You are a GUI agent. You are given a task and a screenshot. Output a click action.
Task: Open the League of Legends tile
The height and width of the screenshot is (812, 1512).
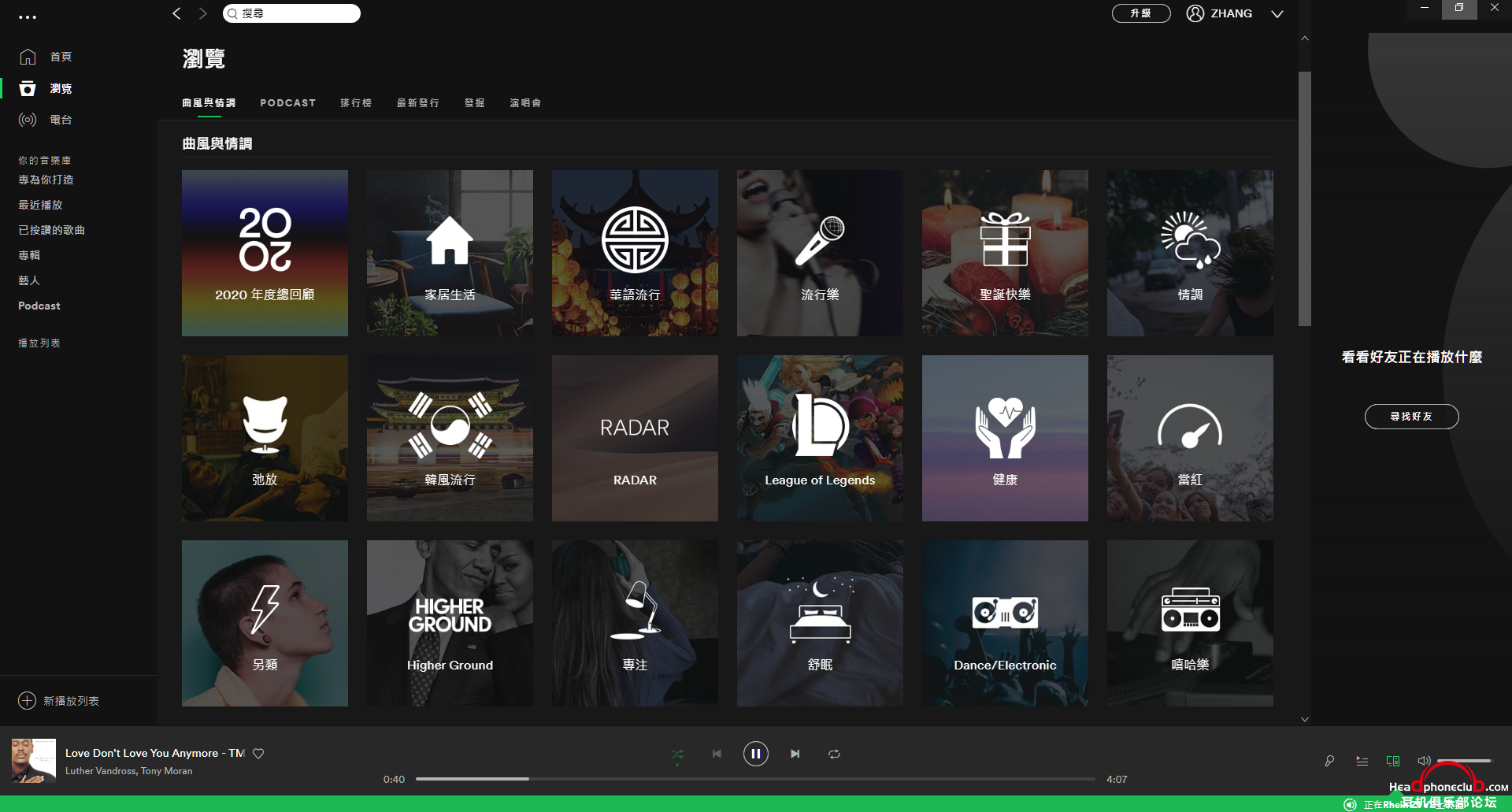[x=820, y=438]
